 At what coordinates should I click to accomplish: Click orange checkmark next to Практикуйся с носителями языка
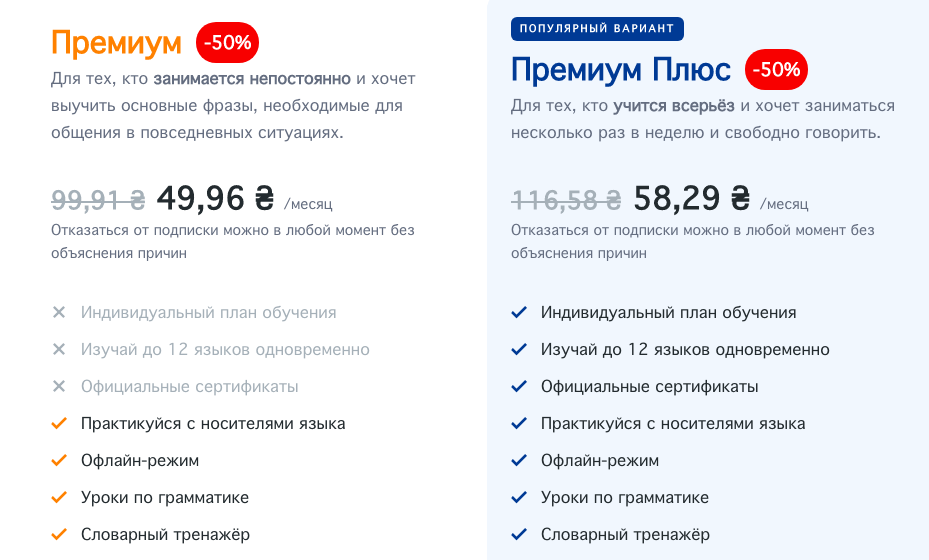tap(59, 423)
